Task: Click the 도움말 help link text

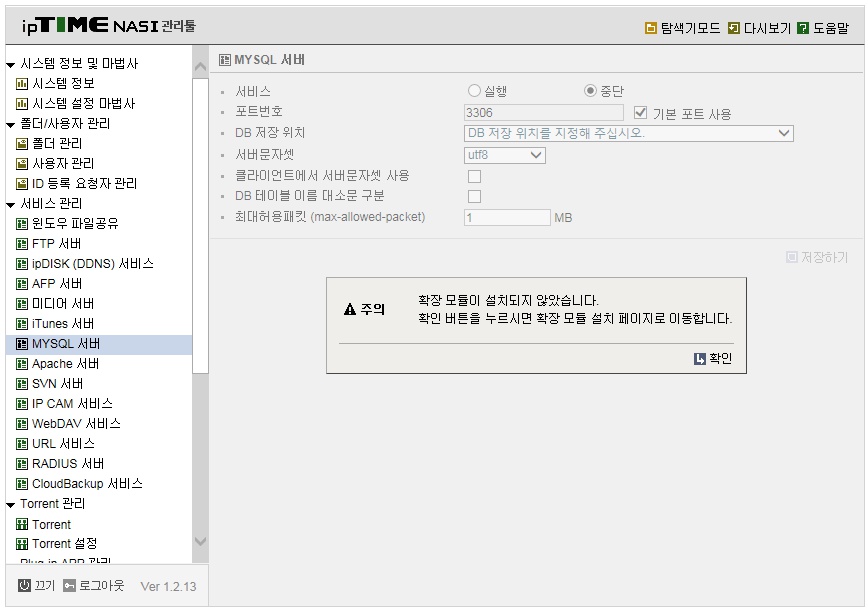Action: pyautogui.click(x=830, y=28)
